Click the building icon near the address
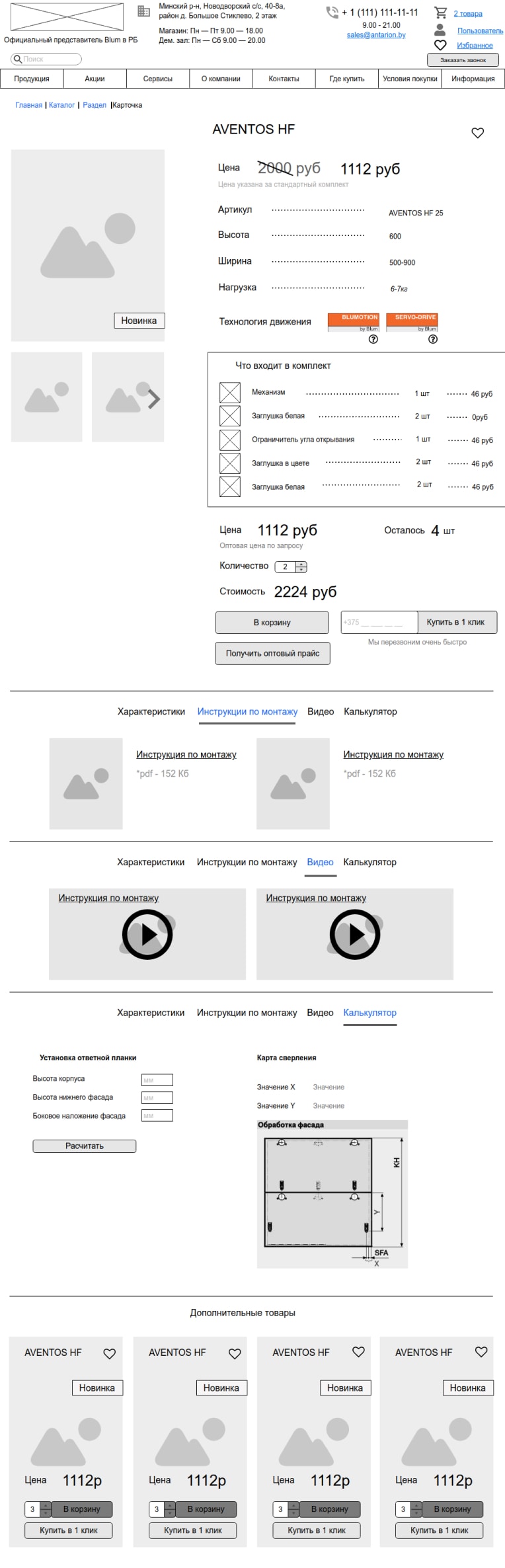The width and height of the screenshot is (505, 1568). pos(143,11)
